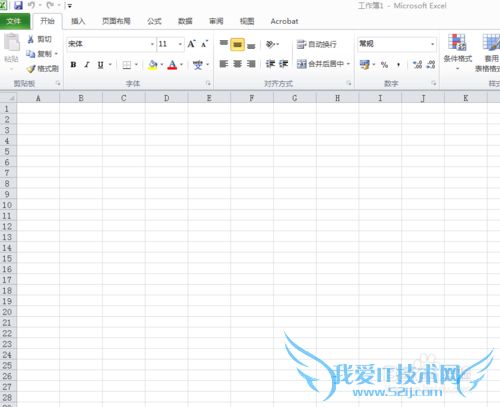Switch to the 公式 Formulas tab
Screen dimensions: 500x407
click(x=154, y=21)
